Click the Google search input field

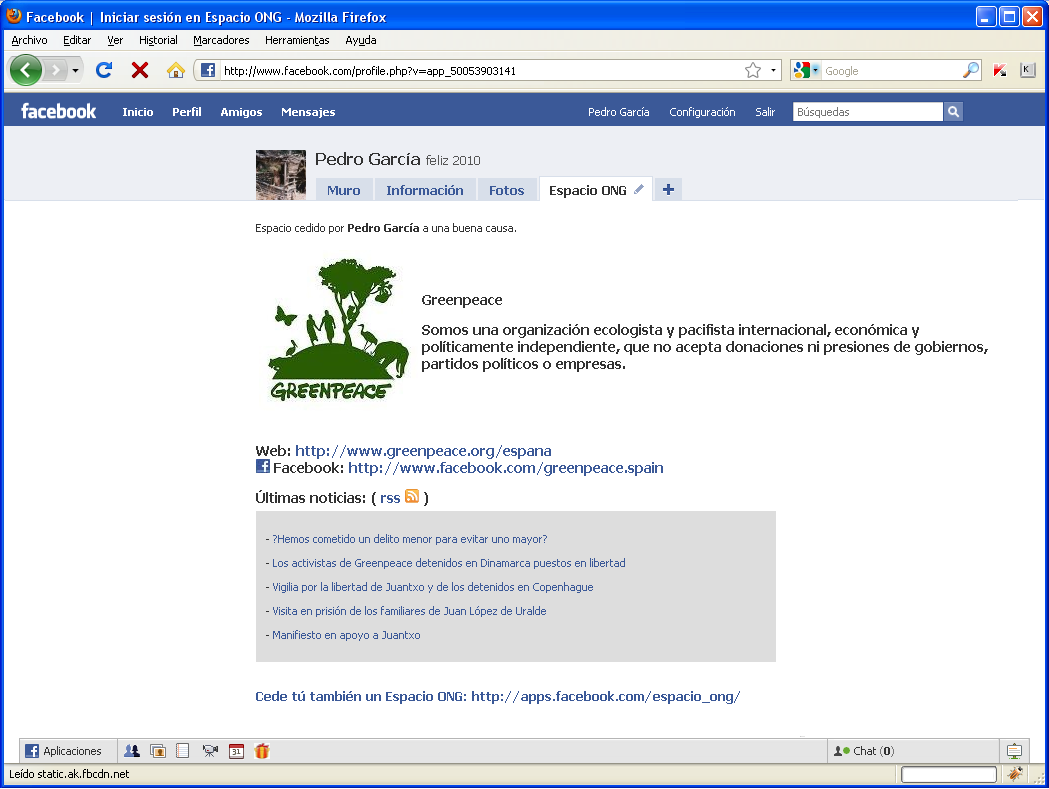point(890,71)
